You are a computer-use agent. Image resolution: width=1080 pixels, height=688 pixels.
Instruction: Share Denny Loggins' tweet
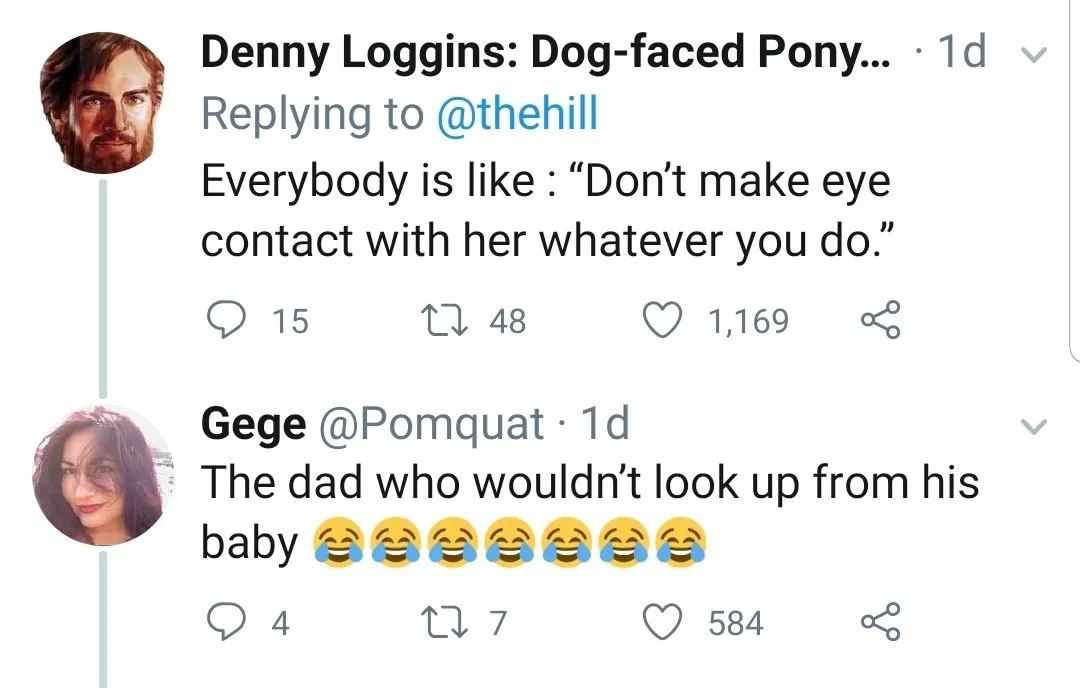click(880, 321)
